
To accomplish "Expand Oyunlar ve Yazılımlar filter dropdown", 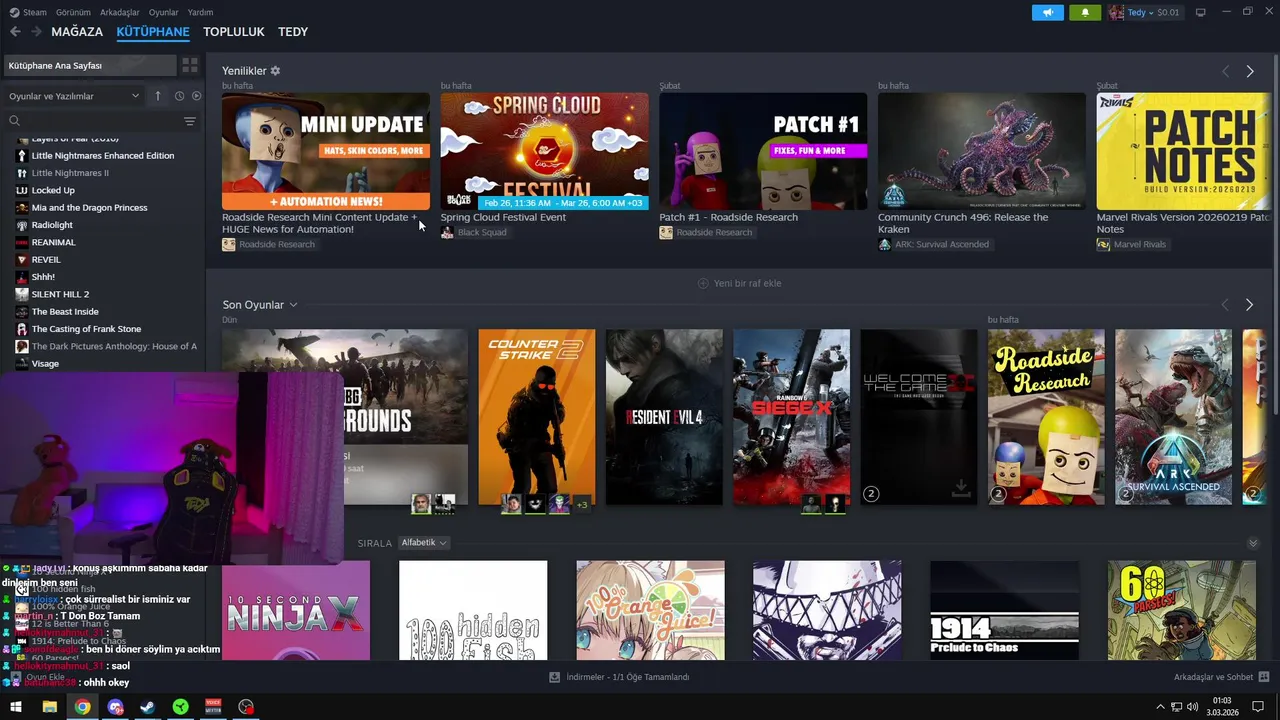I will tap(74, 96).
